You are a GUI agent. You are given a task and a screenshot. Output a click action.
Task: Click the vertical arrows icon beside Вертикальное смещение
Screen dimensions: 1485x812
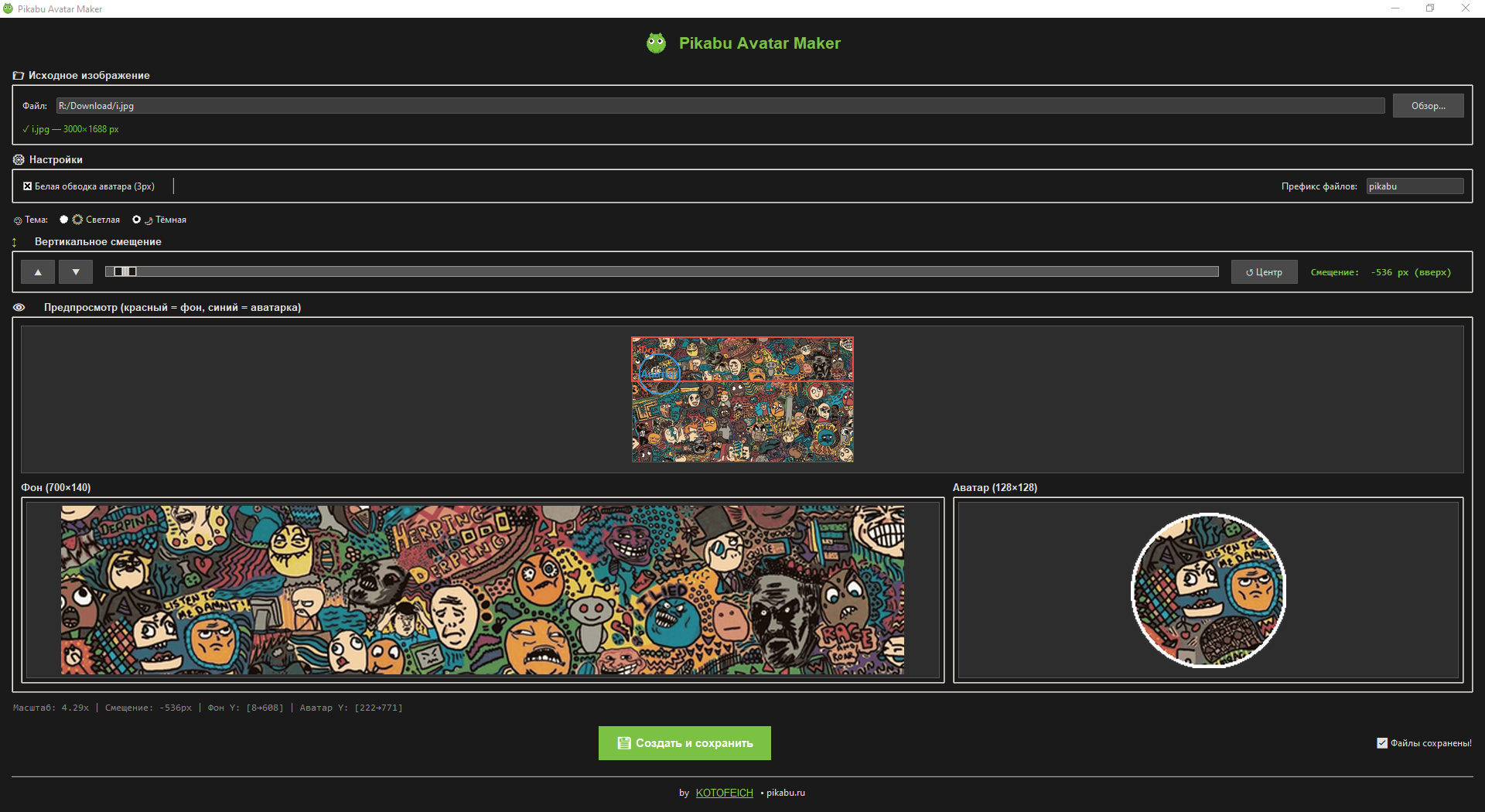[x=15, y=242]
